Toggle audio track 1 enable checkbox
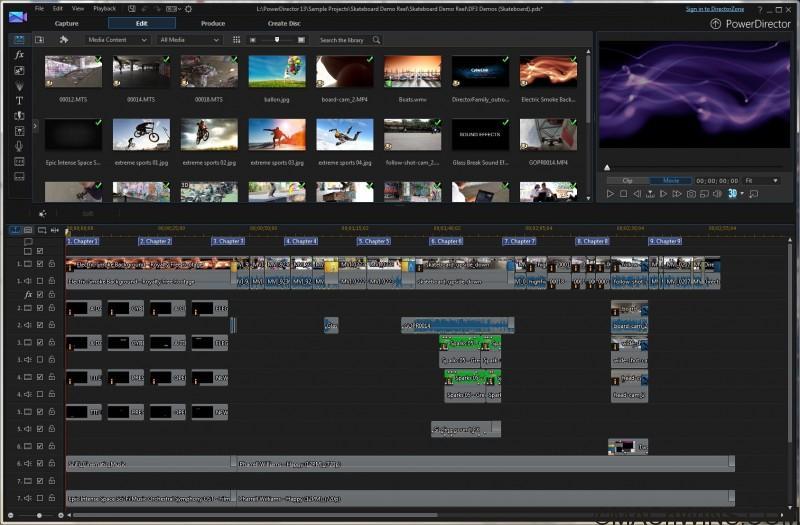The image size is (800, 525). pos(40,281)
